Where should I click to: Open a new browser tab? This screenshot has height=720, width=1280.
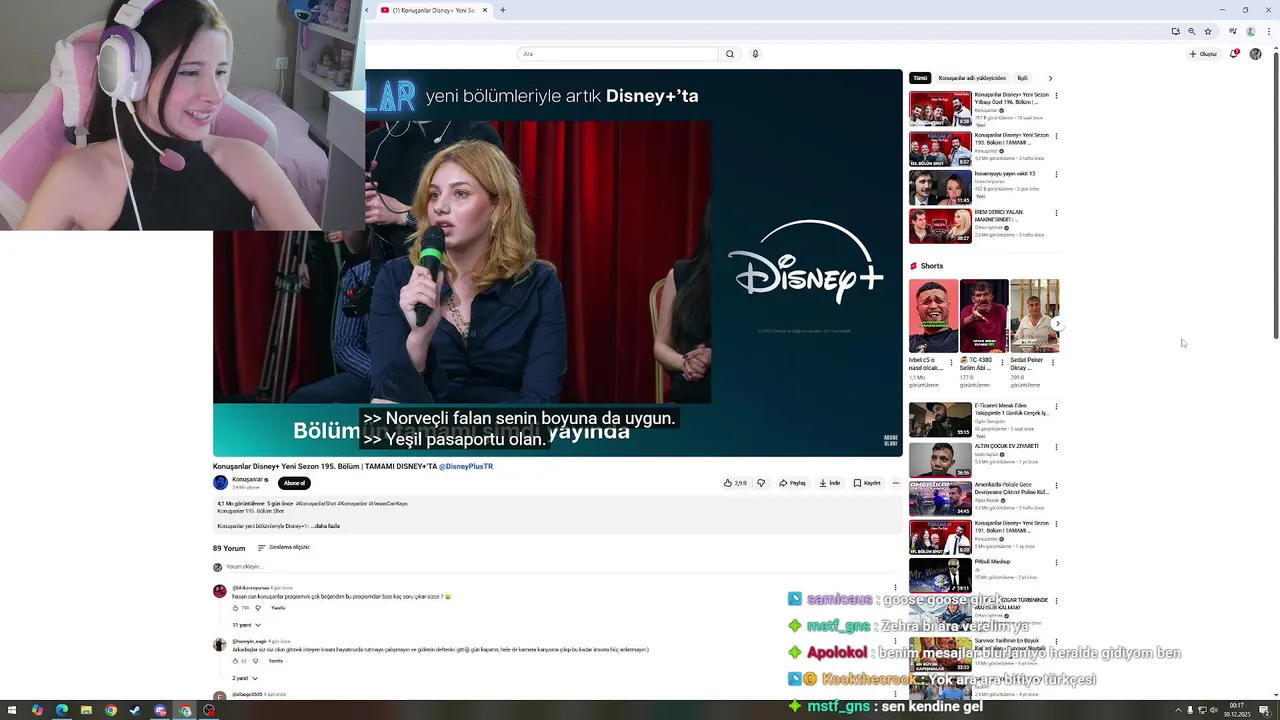(502, 10)
